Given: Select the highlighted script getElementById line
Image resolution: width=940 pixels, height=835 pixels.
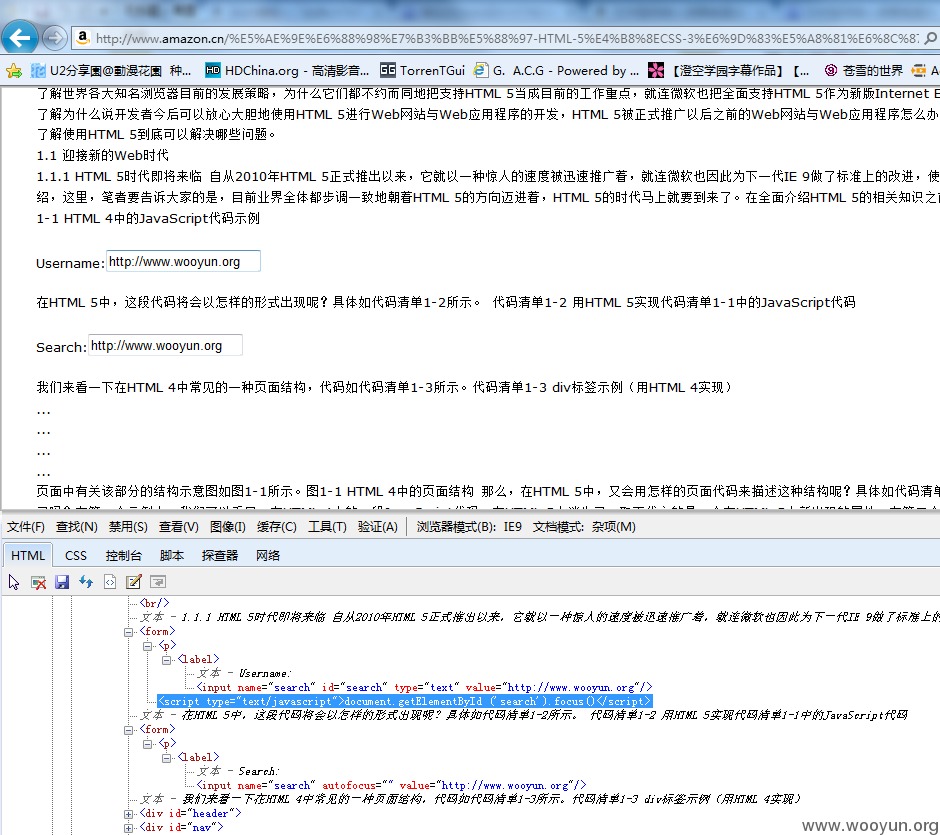Looking at the screenshot, I should click(404, 701).
